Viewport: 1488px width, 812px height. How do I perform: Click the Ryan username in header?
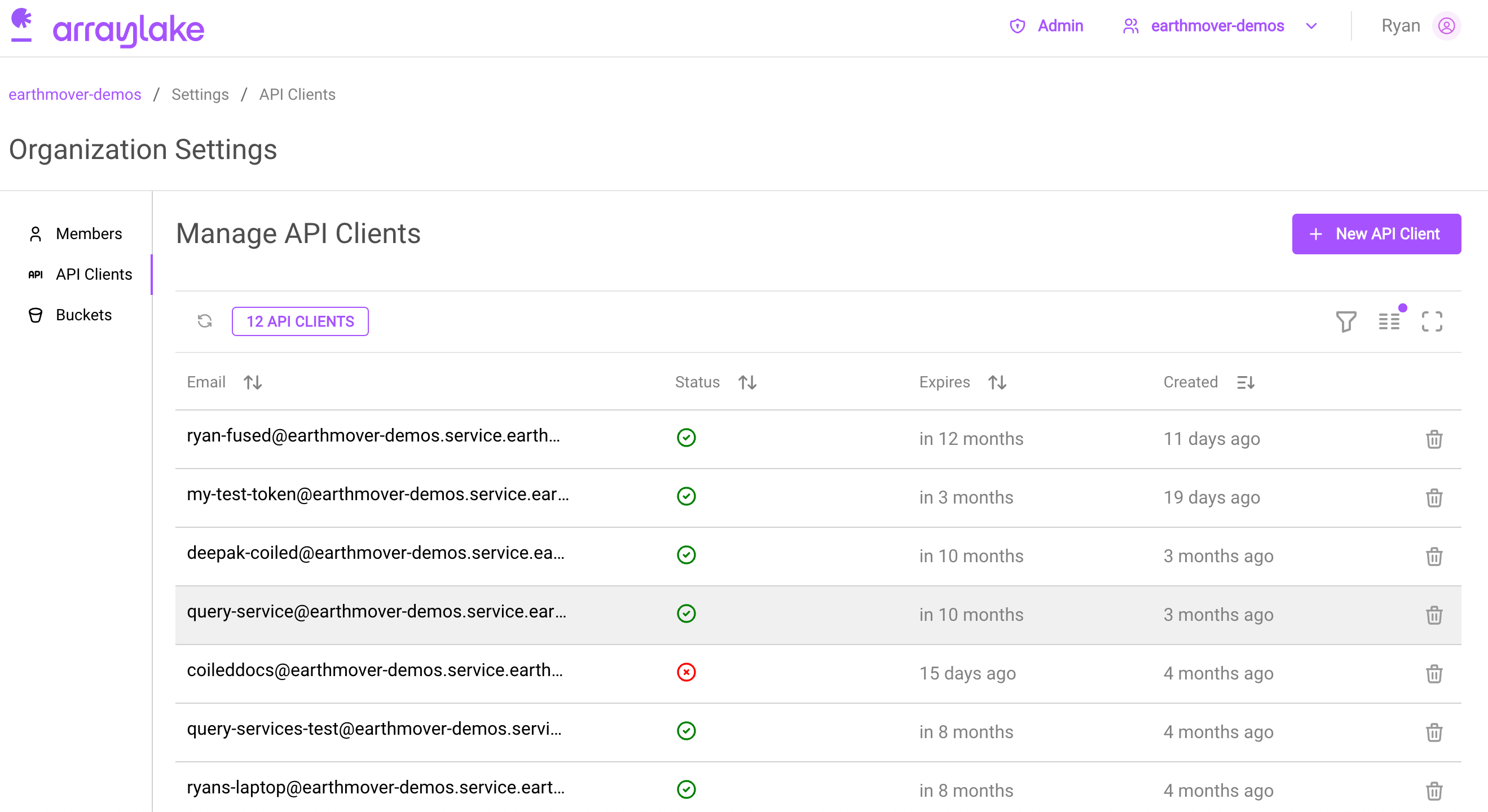(1400, 26)
